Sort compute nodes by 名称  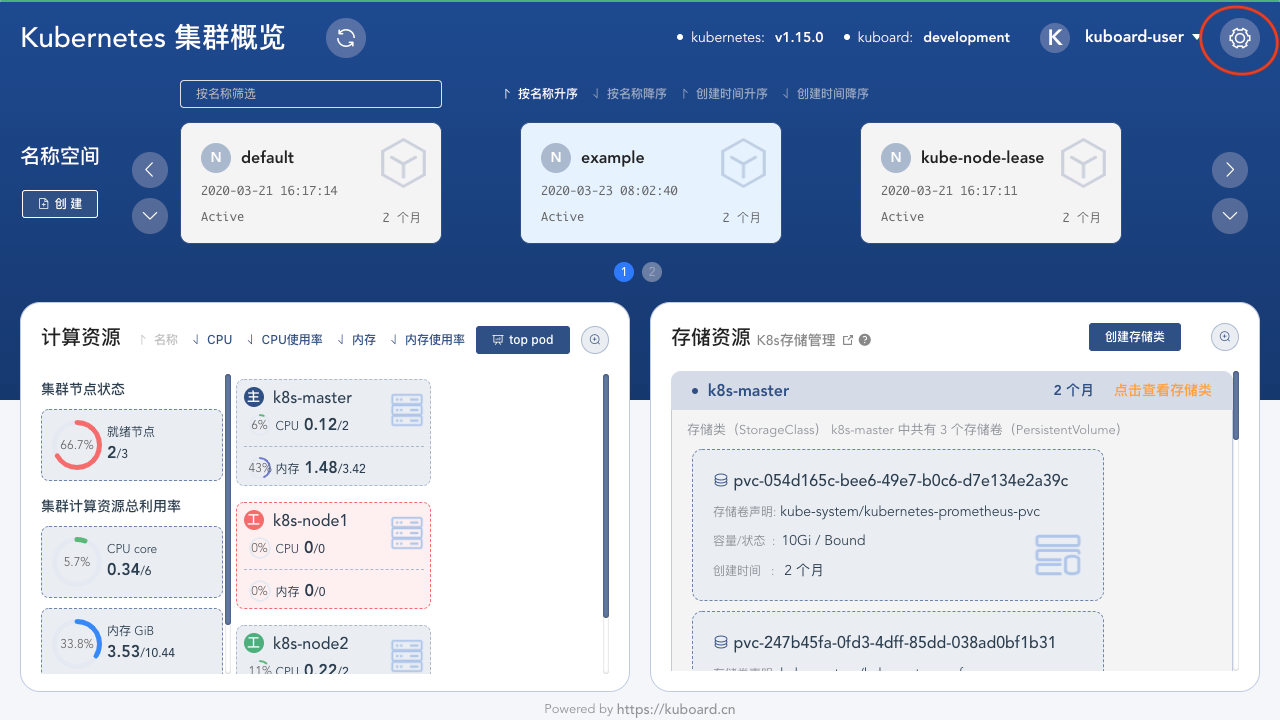158,340
